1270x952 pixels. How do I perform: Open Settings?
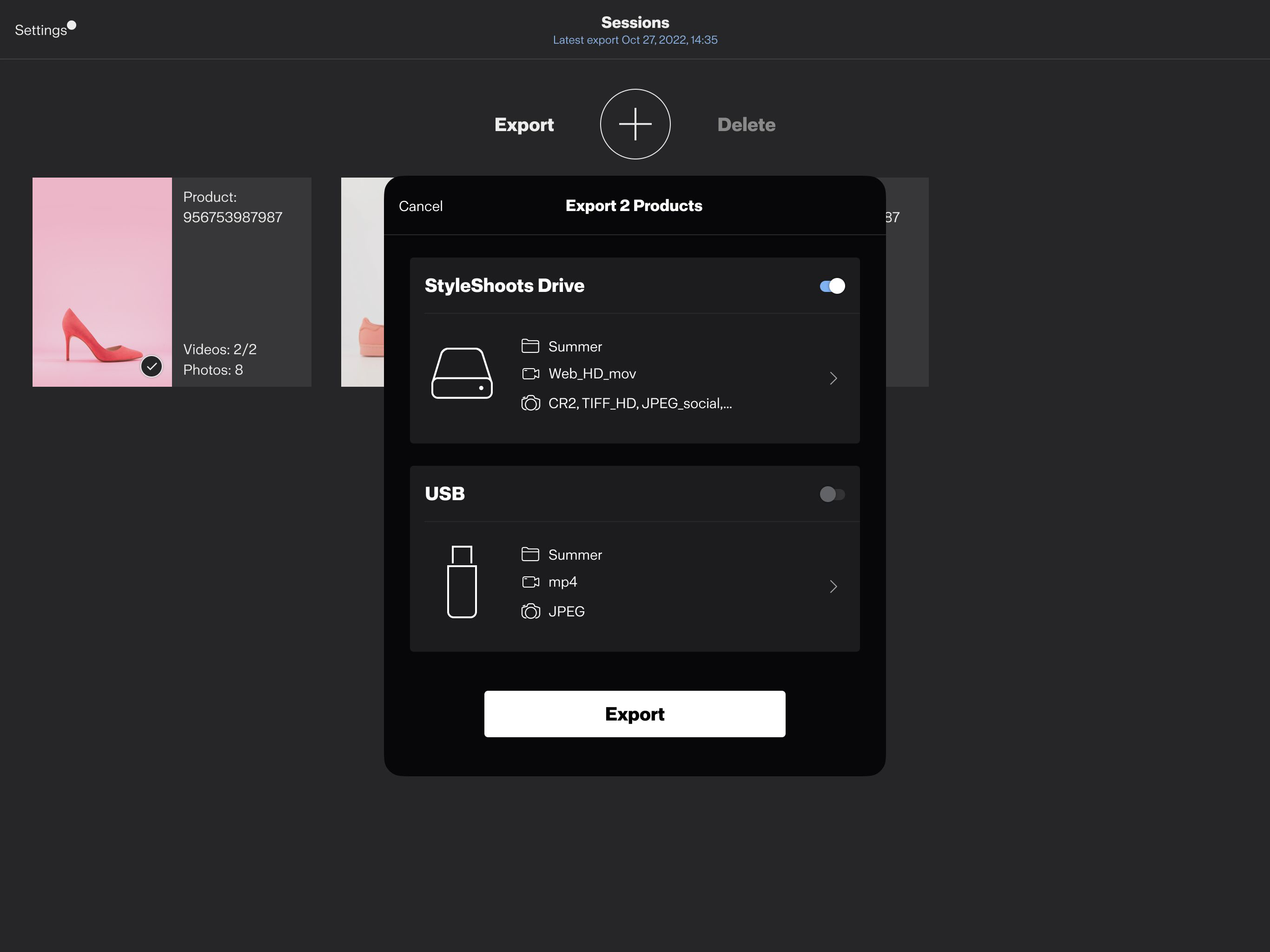point(41,30)
